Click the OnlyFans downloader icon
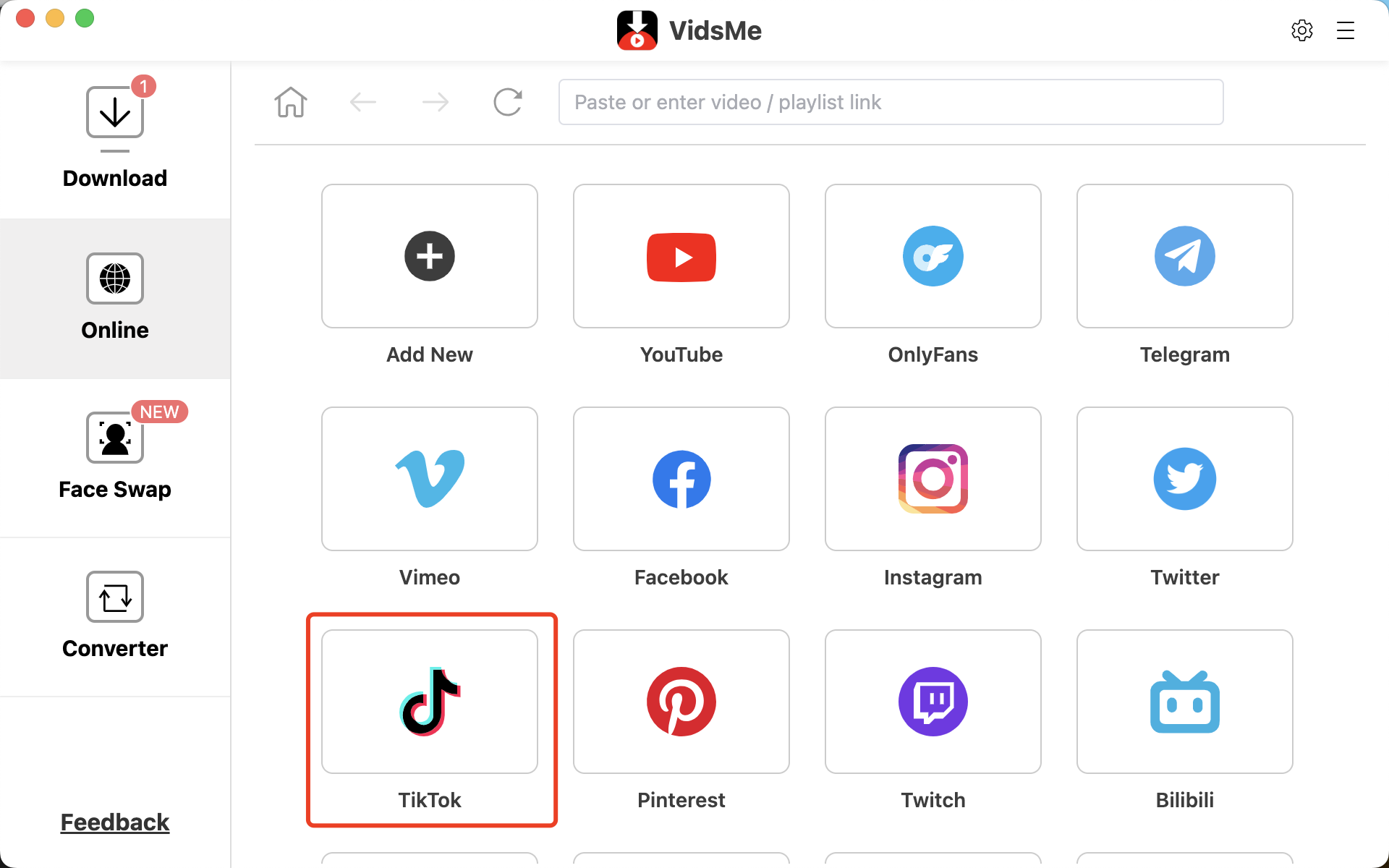 933,255
